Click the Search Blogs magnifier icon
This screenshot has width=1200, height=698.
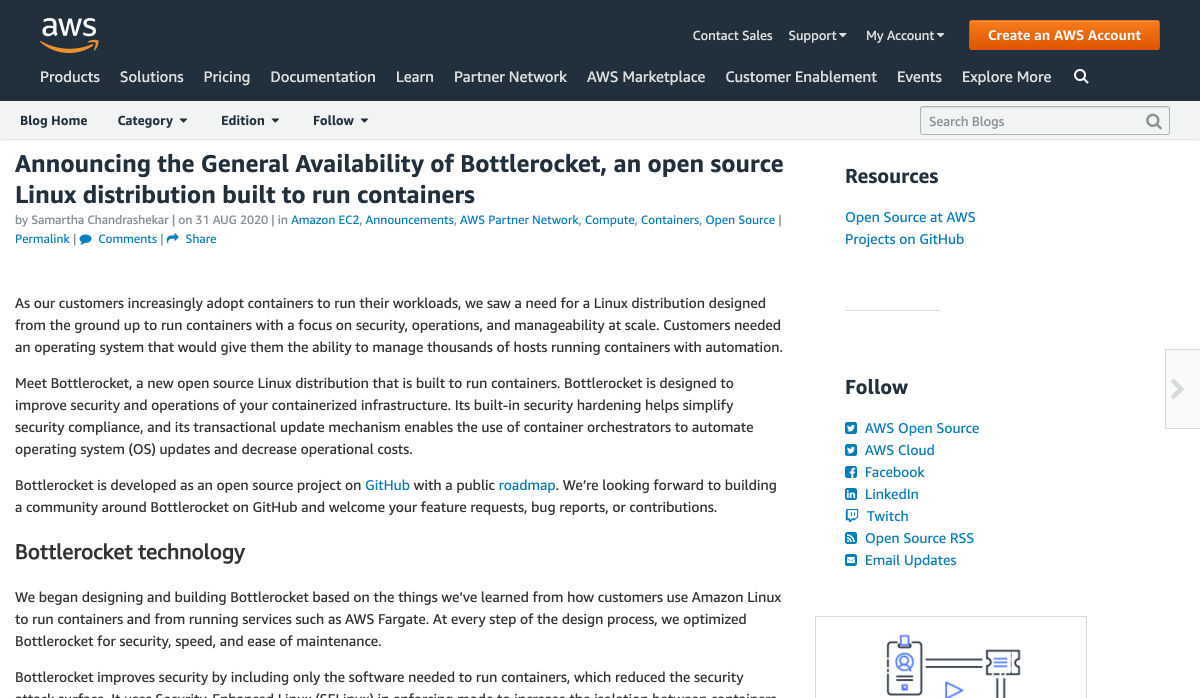pos(1154,121)
